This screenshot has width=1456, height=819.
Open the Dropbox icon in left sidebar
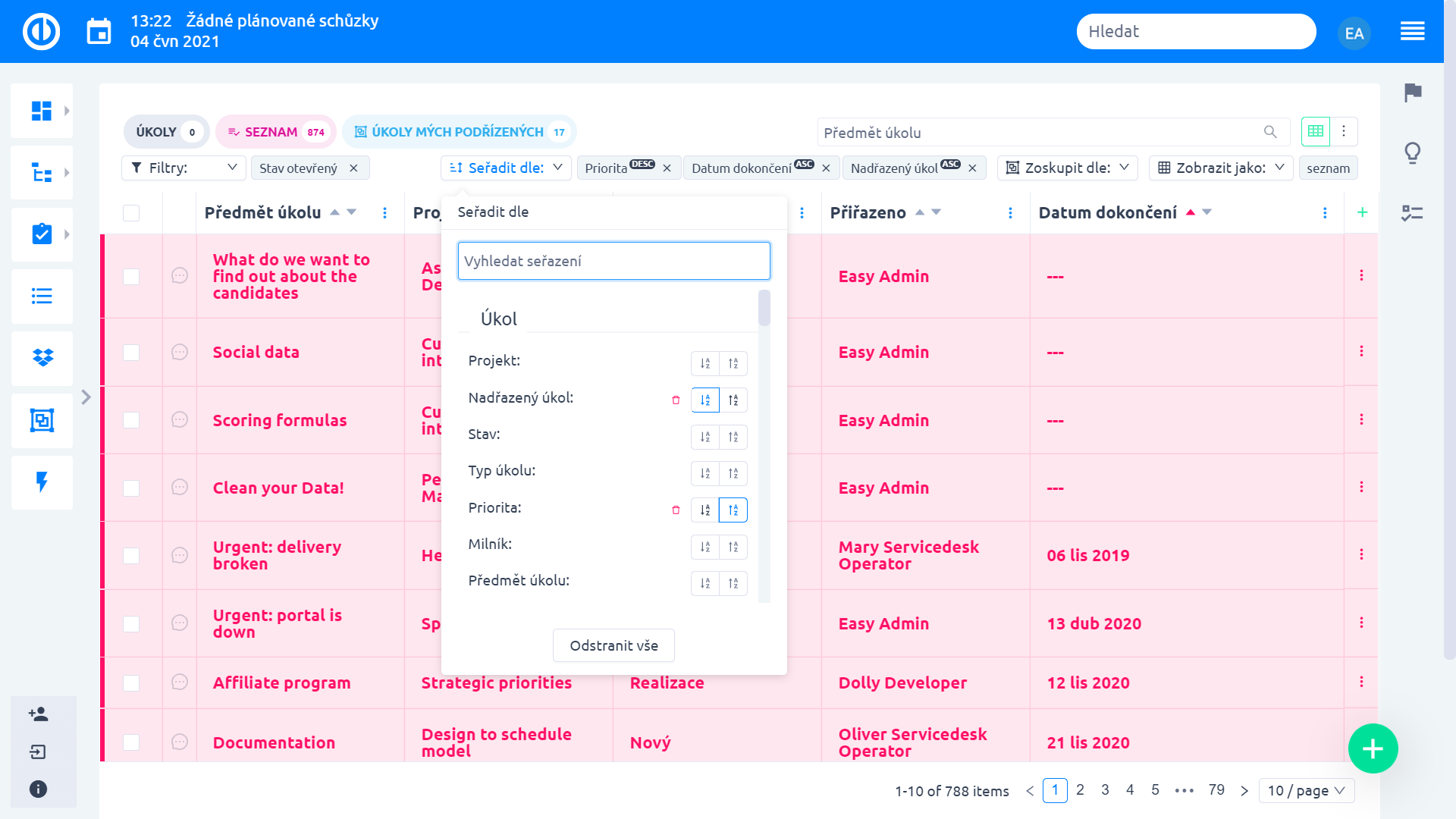pos(42,357)
